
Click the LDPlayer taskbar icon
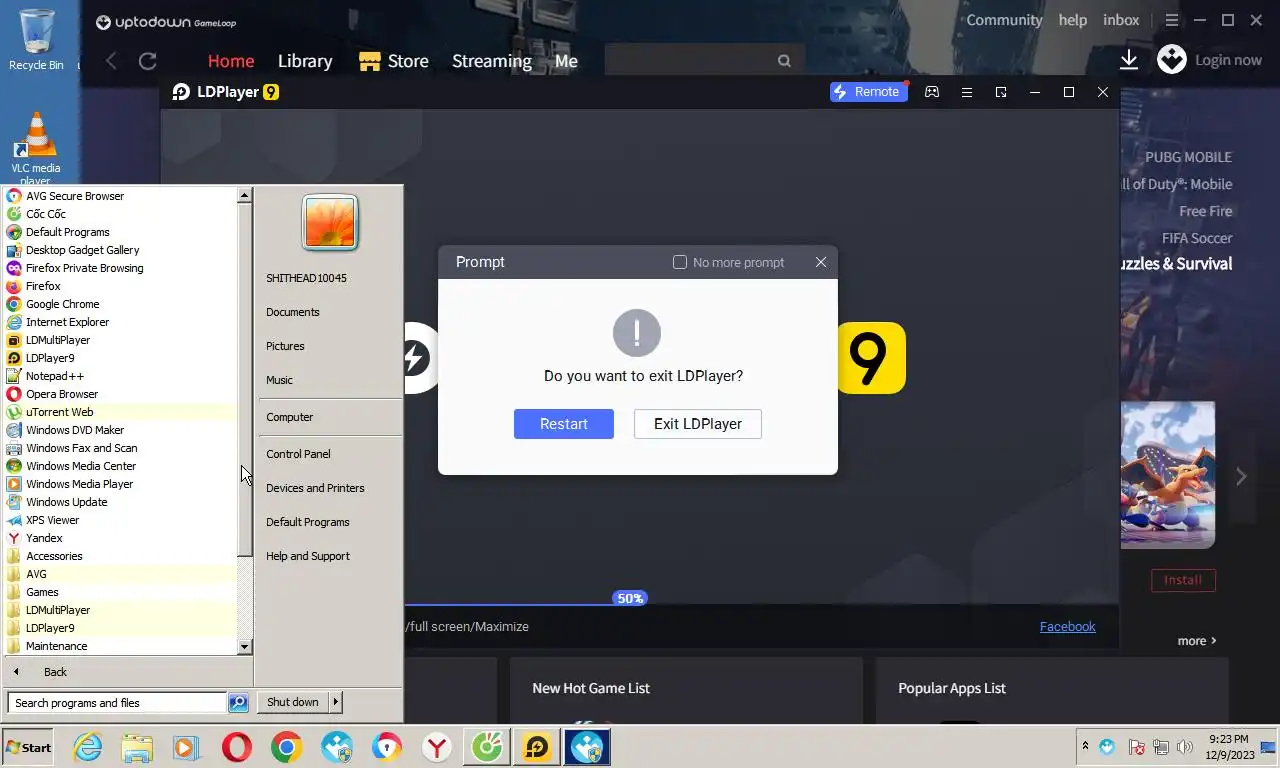[x=537, y=747]
